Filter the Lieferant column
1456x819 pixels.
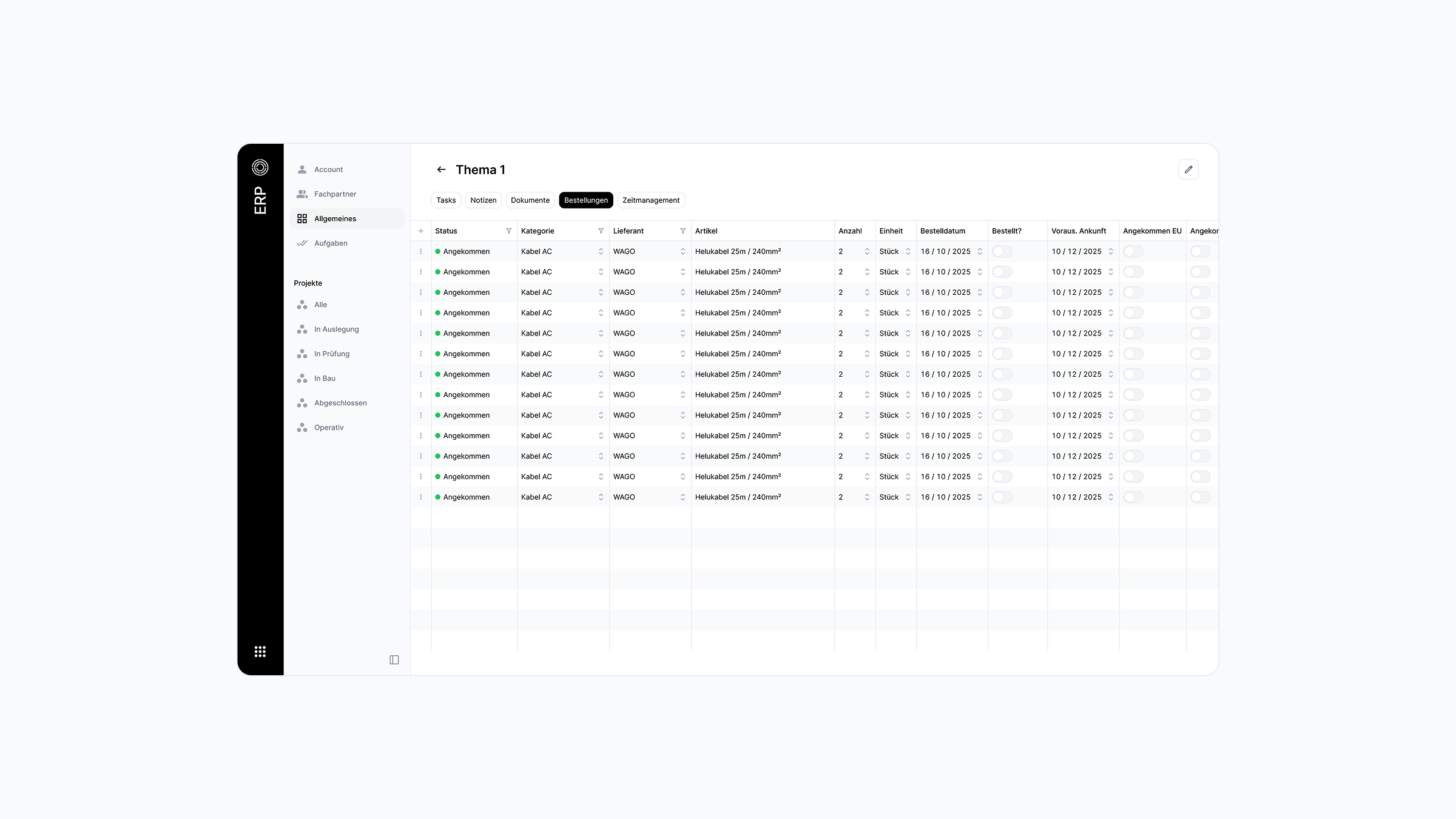click(682, 231)
